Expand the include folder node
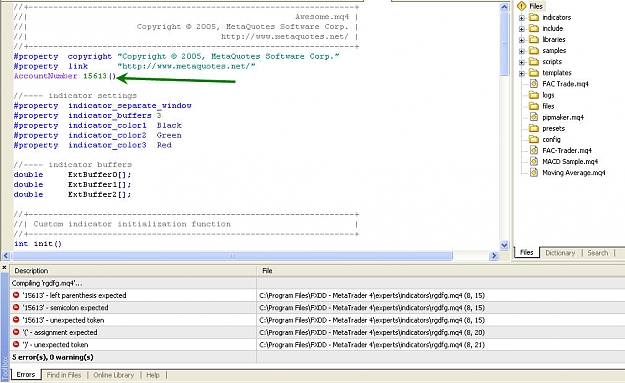 click(x=521, y=29)
